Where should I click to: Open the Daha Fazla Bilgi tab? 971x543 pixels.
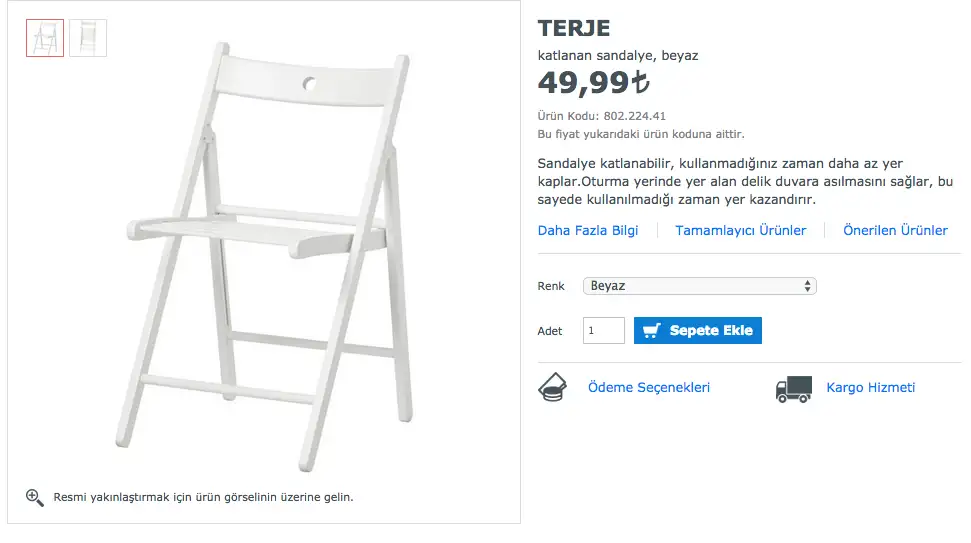tap(588, 231)
